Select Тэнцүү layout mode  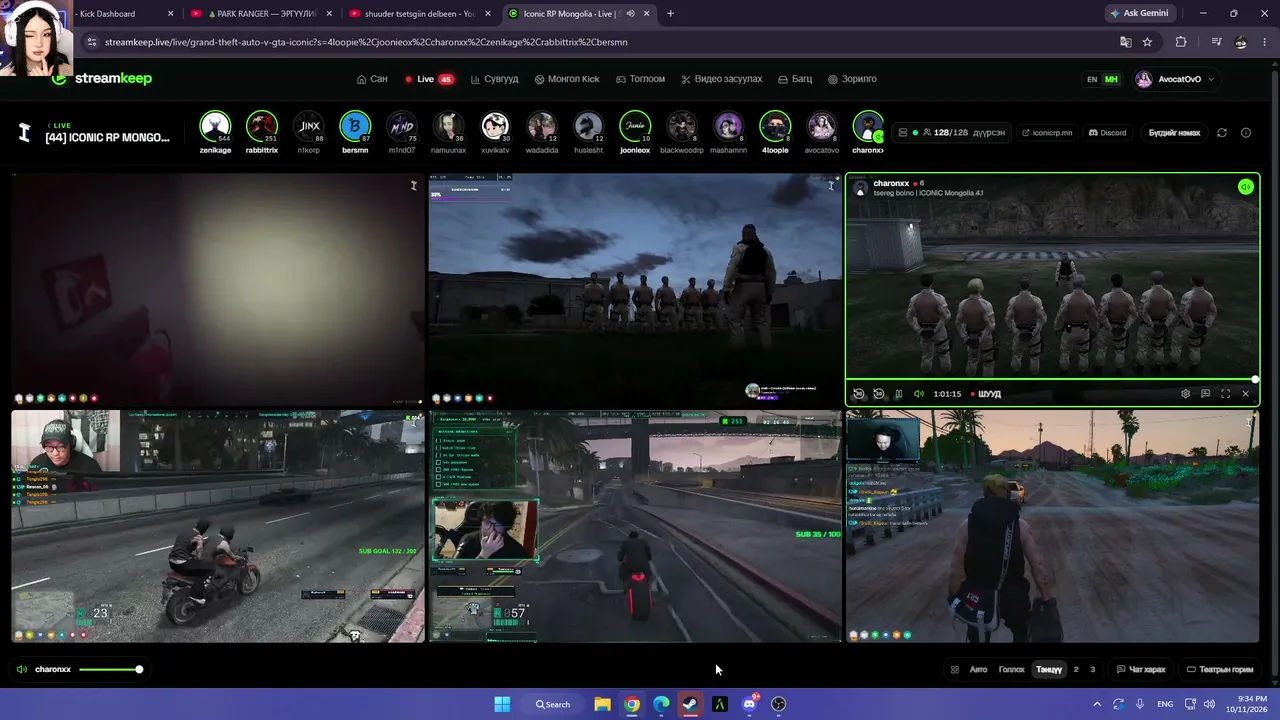coord(1049,670)
